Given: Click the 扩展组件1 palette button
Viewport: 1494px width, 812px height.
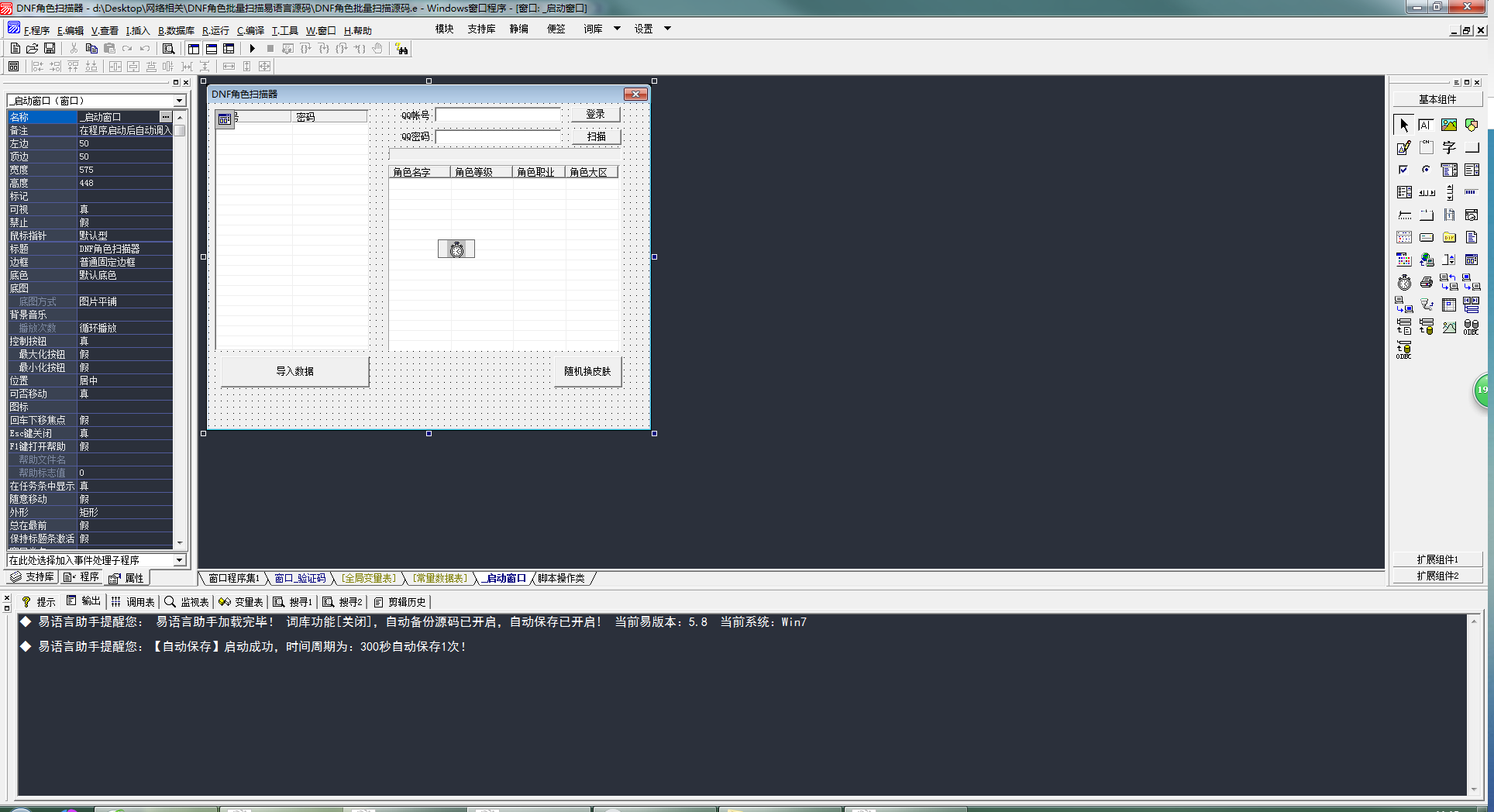Looking at the screenshot, I should pos(1437,559).
